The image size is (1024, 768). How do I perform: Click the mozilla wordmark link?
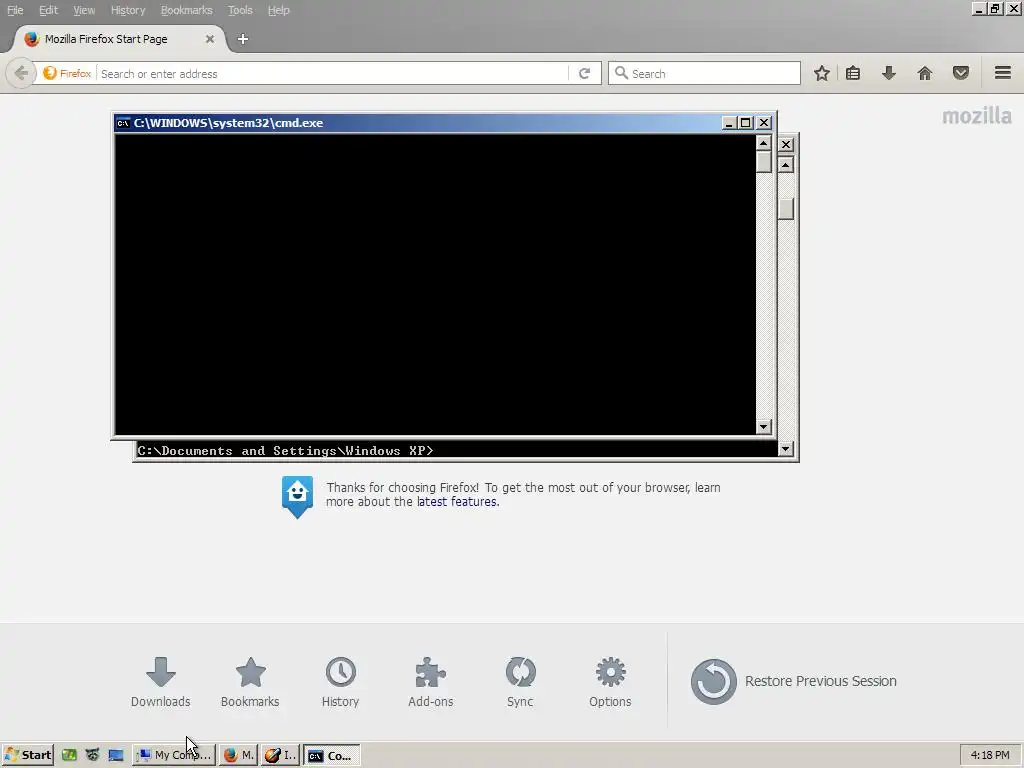coord(976,116)
